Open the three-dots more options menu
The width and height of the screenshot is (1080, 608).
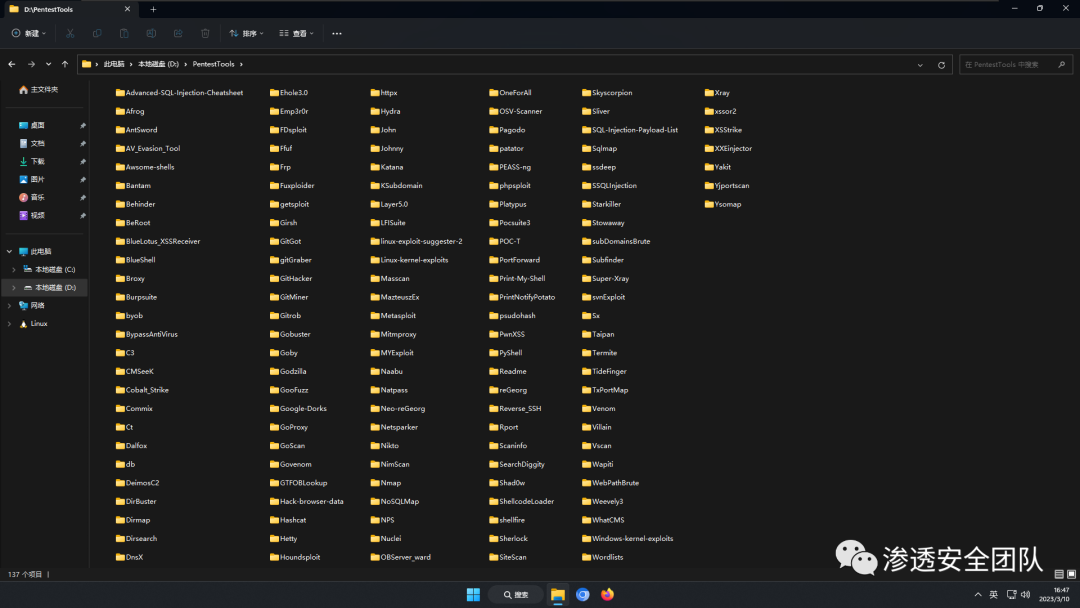tap(337, 33)
